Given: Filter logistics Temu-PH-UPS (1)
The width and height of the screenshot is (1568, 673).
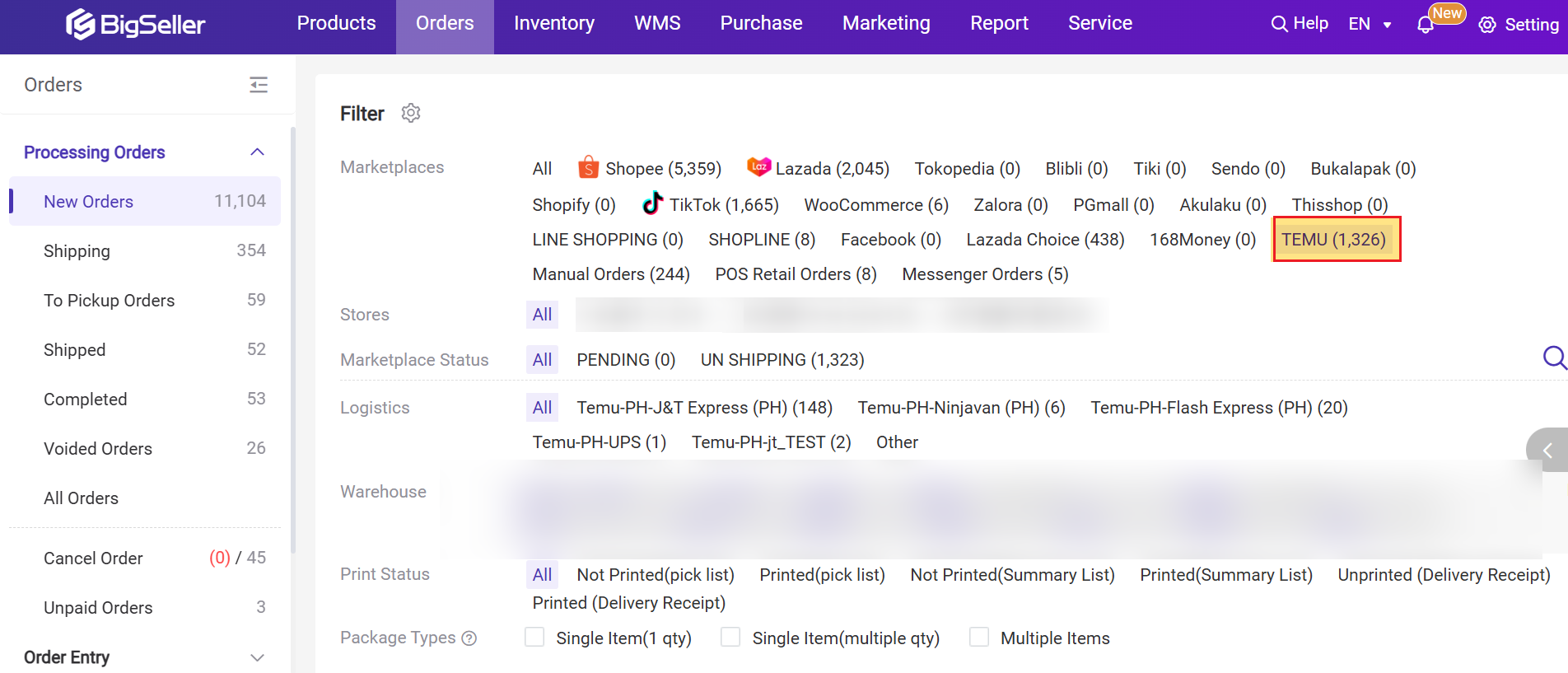Looking at the screenshot, I should 599,442.
